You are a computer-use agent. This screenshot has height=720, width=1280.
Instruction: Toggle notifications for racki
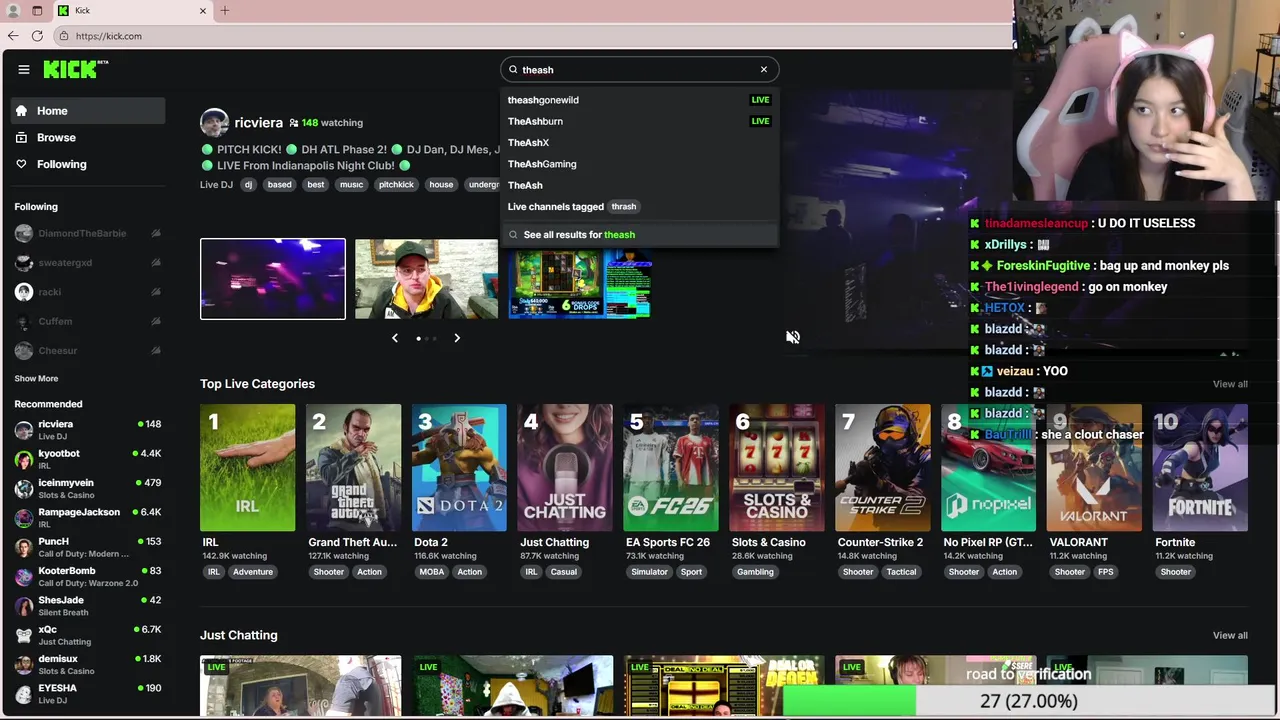coord(156,292)
